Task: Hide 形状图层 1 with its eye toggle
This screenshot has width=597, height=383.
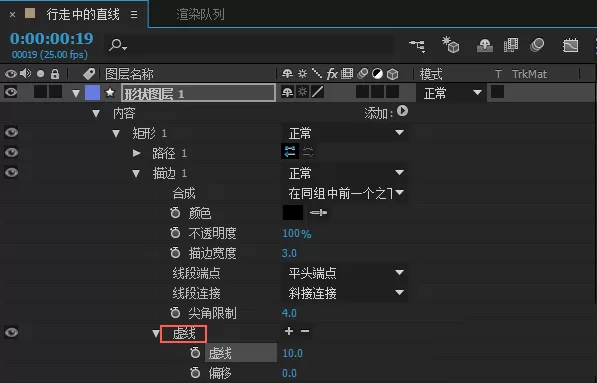Action: (x=11, y=92)
